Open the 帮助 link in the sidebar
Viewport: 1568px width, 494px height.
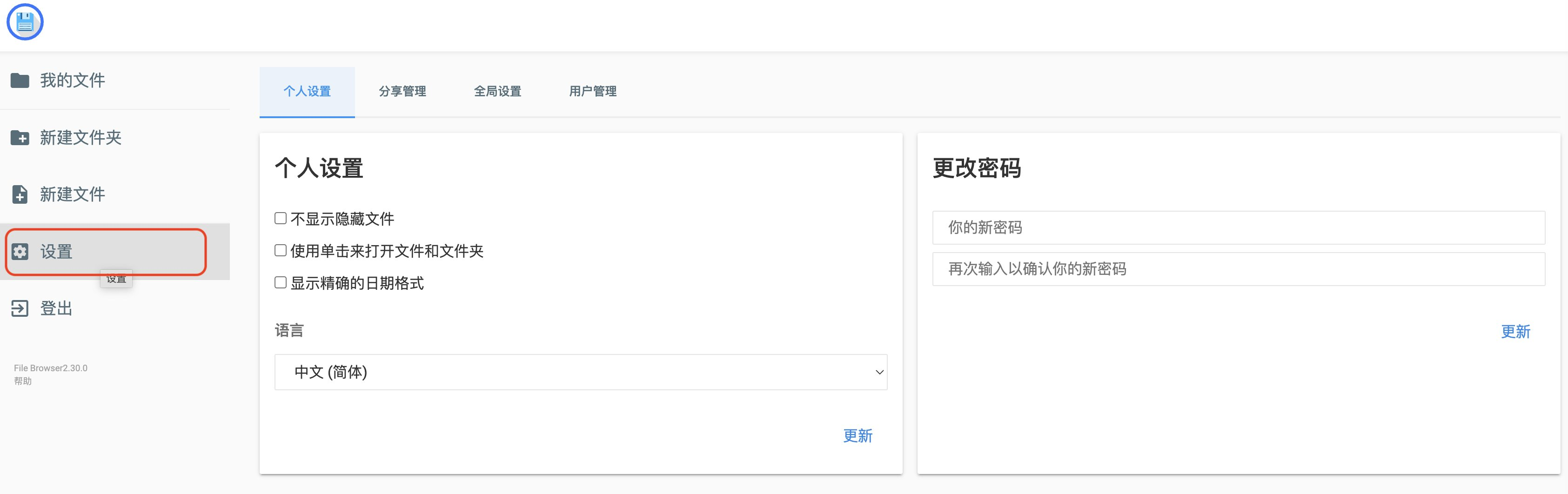point(23,381)
